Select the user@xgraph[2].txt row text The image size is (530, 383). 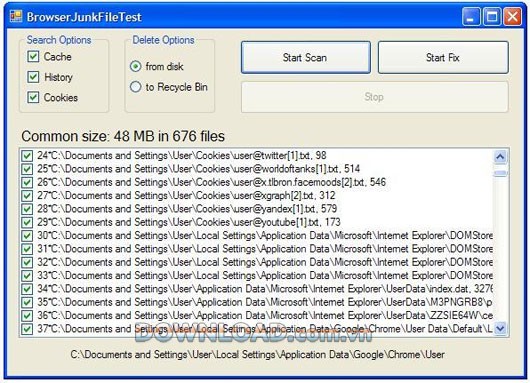click(x=186, y=195)
